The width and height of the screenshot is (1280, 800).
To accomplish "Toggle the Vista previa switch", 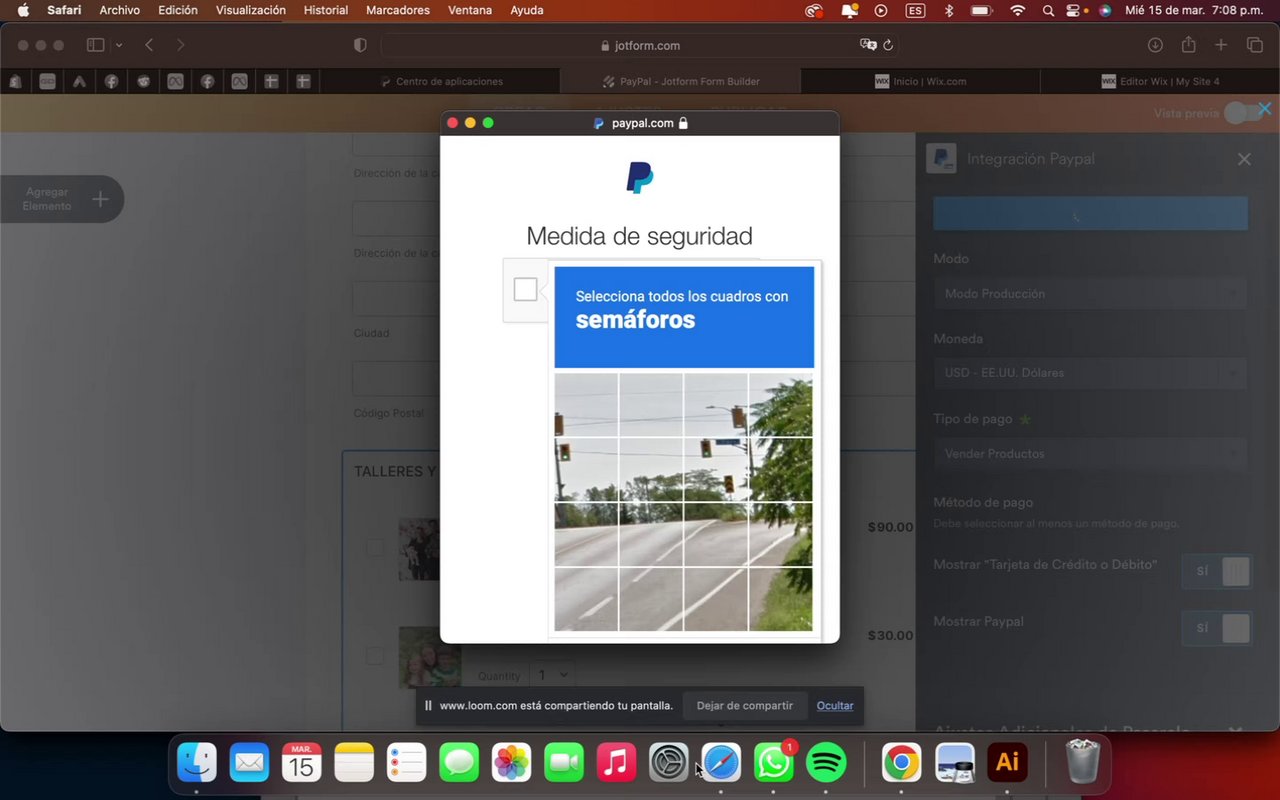I will [1243, 113].
